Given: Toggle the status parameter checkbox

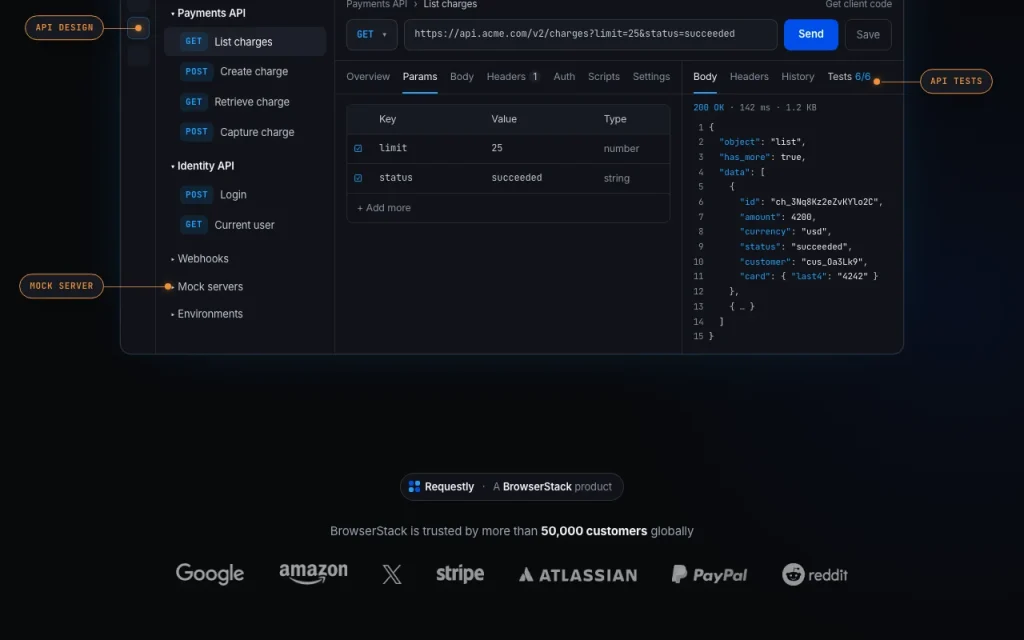Looking at the screenshot, I should tap(358, 178).
